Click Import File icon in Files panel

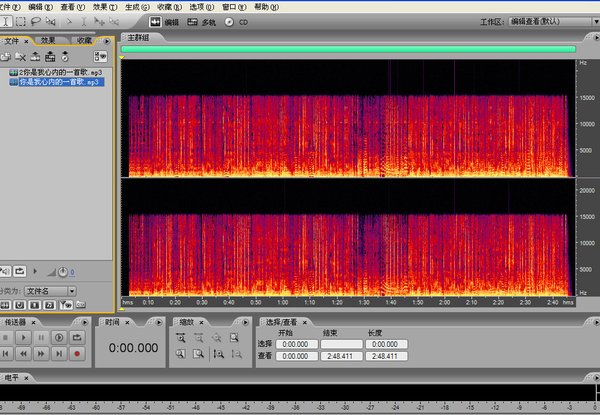(5, 57)
